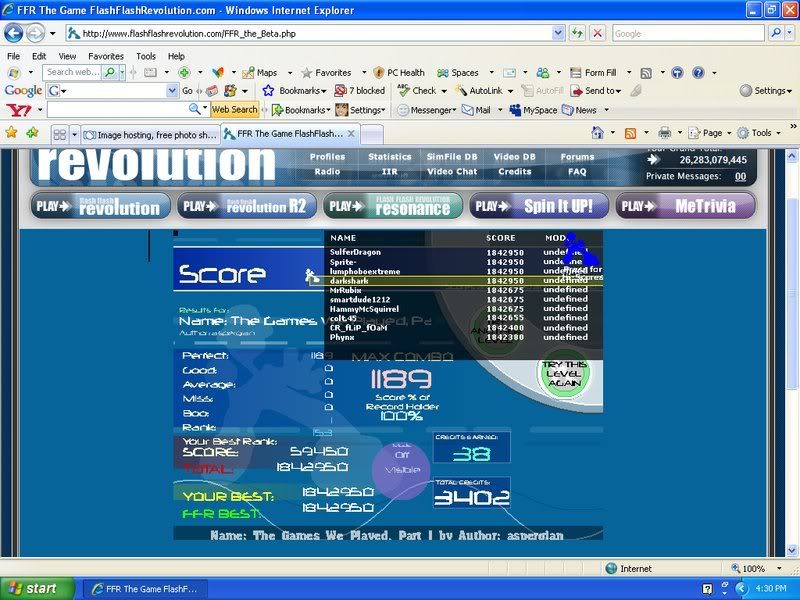Open the Quick Tabs grid icon
The image size is (800, 600).
pos(60,133)
